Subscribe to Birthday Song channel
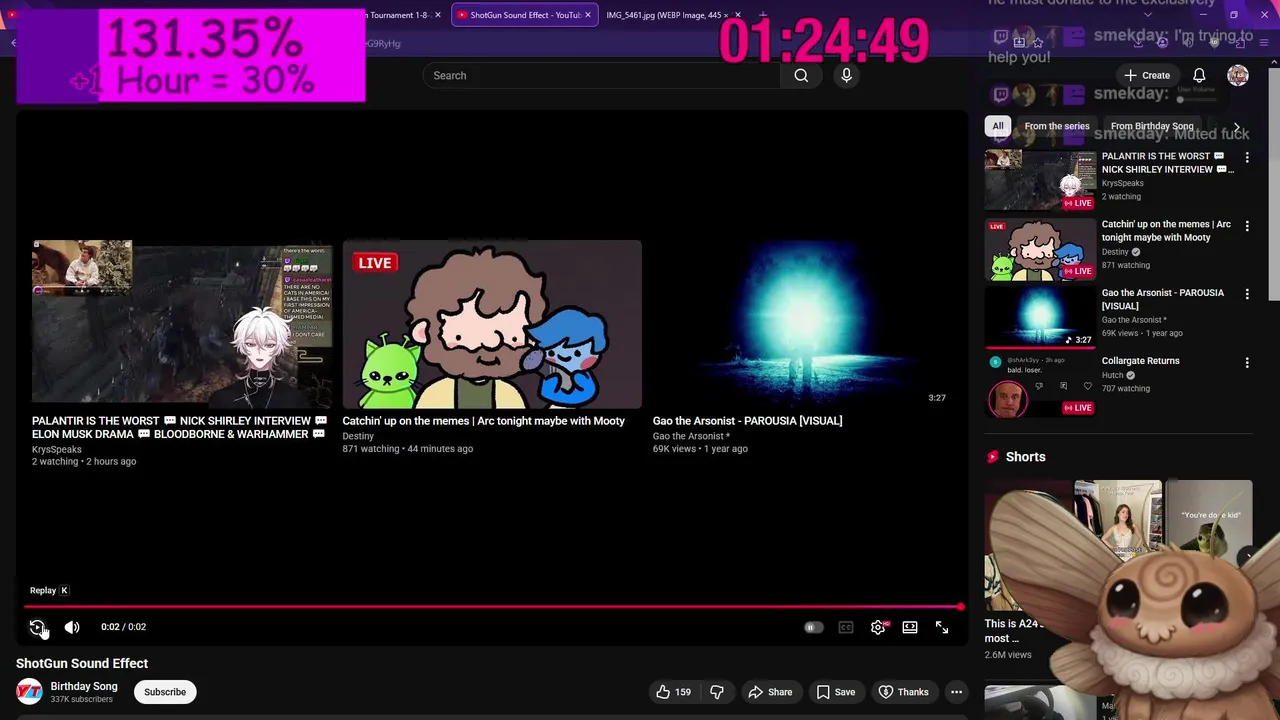Image resolution: width=1280 pixels, height=720 pixels. coord(165,692)
